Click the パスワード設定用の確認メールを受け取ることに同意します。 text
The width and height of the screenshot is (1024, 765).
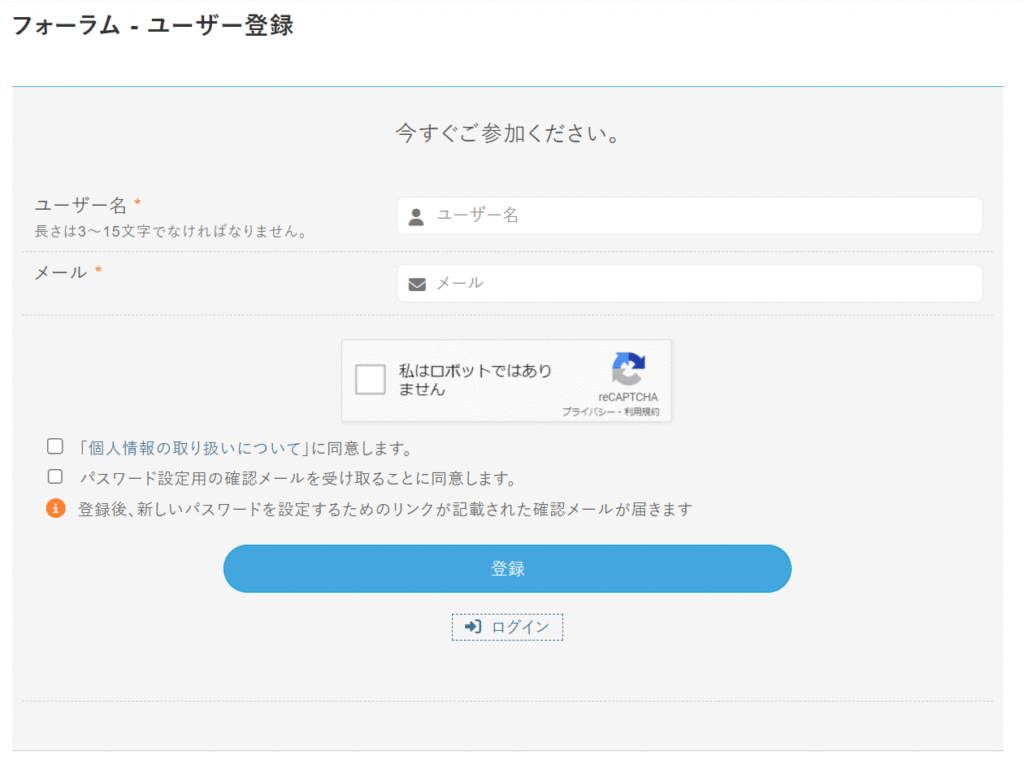(x=298, y=479)
